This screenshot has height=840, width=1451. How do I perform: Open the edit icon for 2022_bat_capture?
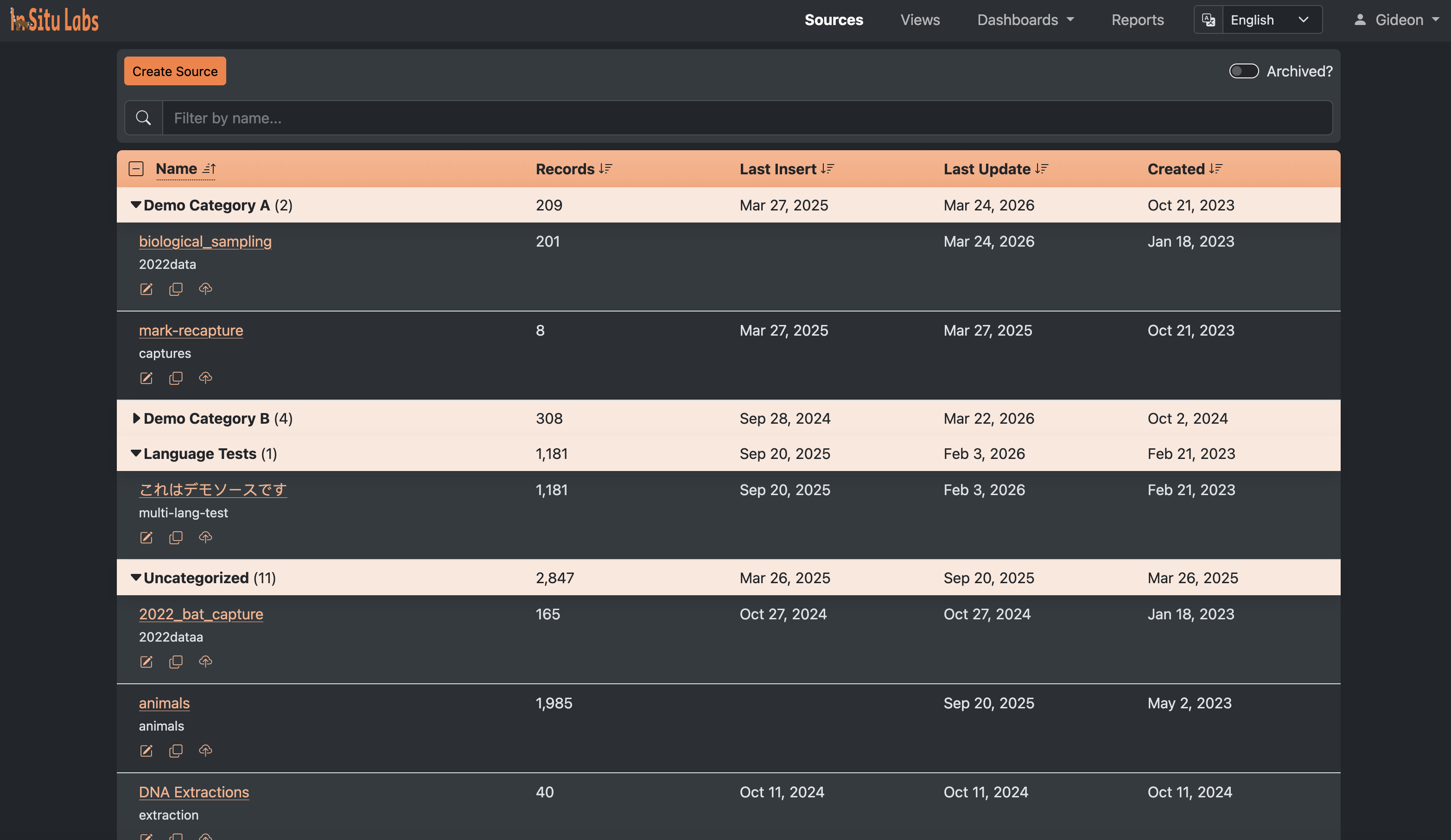146,662
